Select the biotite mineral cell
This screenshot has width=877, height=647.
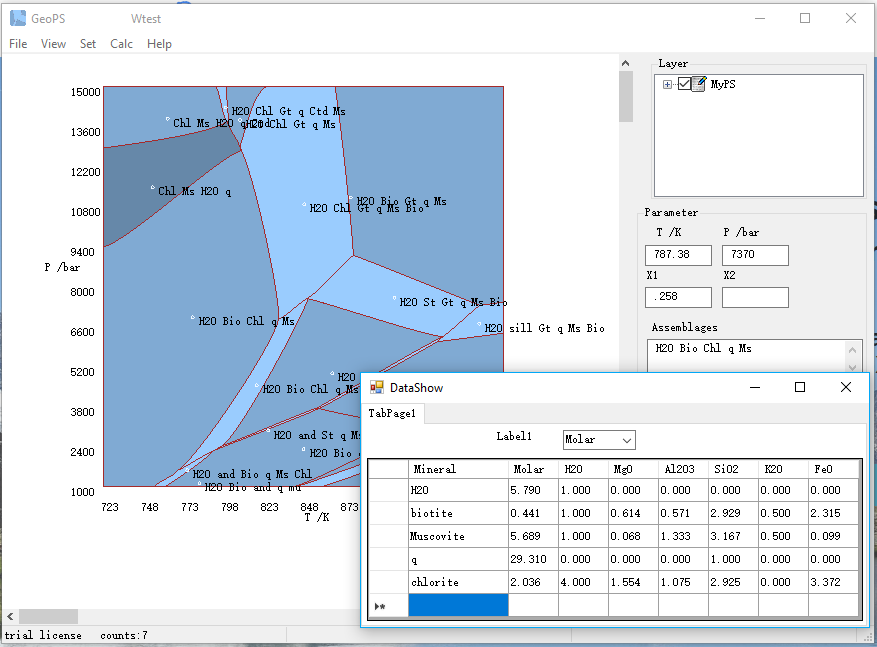click(x=457, y=513)
